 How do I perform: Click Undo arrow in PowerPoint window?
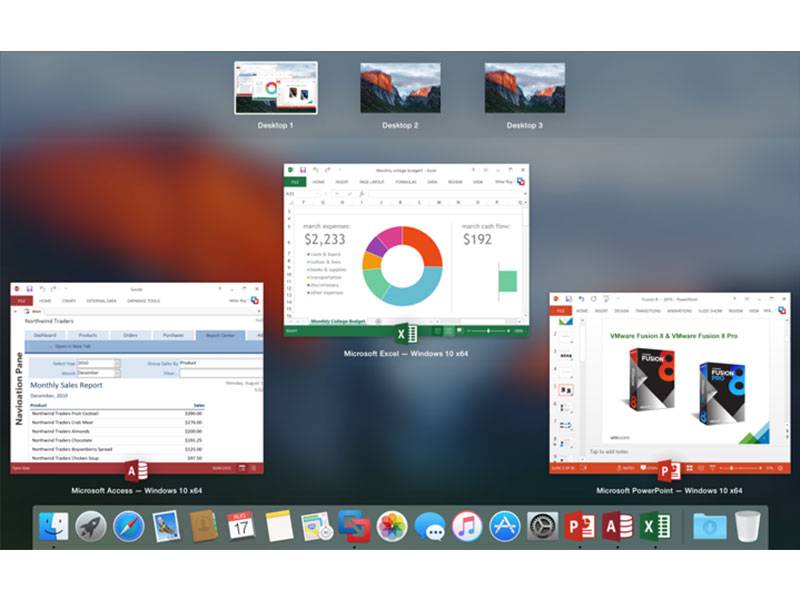581,298
